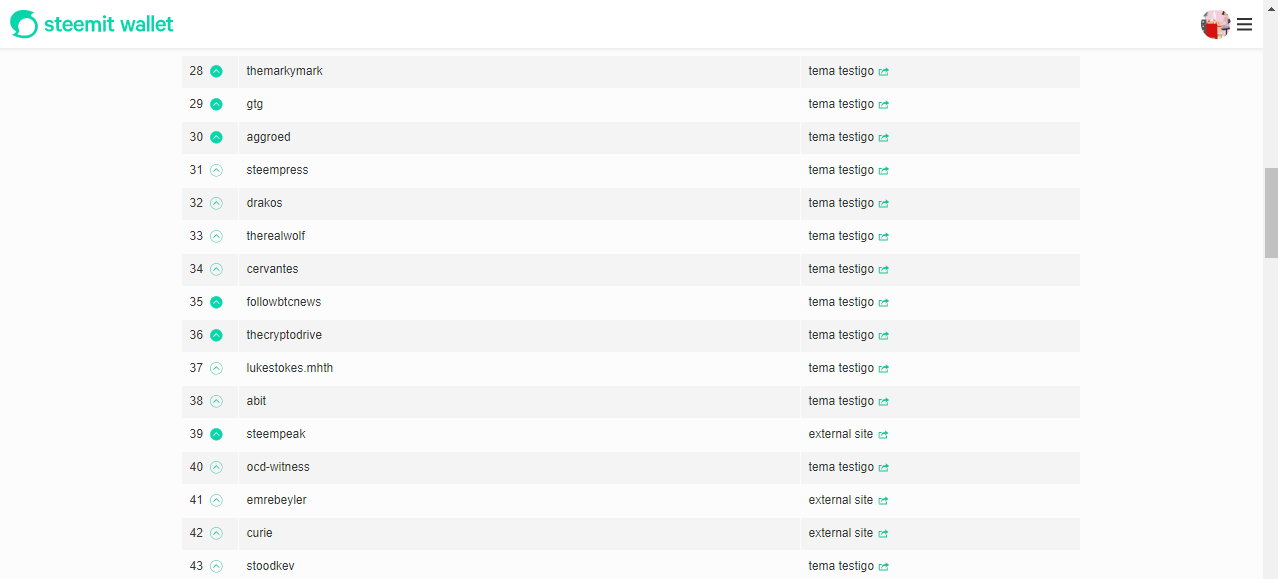The width and height of the screenshot is (1278, 579).
Task: Open cervantes account link
Action: pos(272,269)
